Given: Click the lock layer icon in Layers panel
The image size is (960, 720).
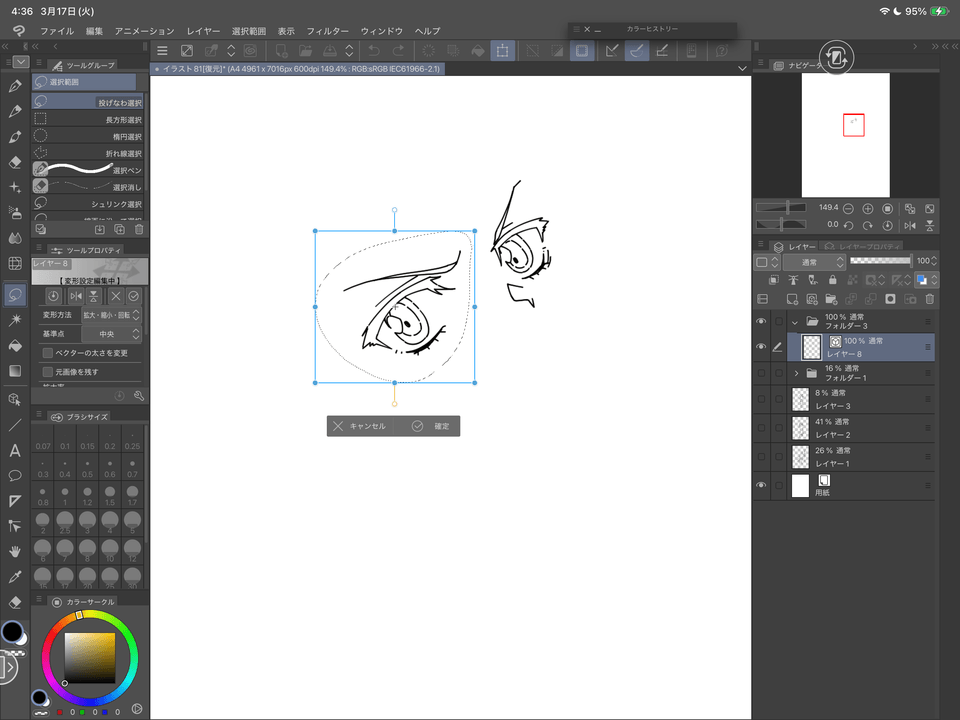Looking at the screenshot, I should coord(833,280).
